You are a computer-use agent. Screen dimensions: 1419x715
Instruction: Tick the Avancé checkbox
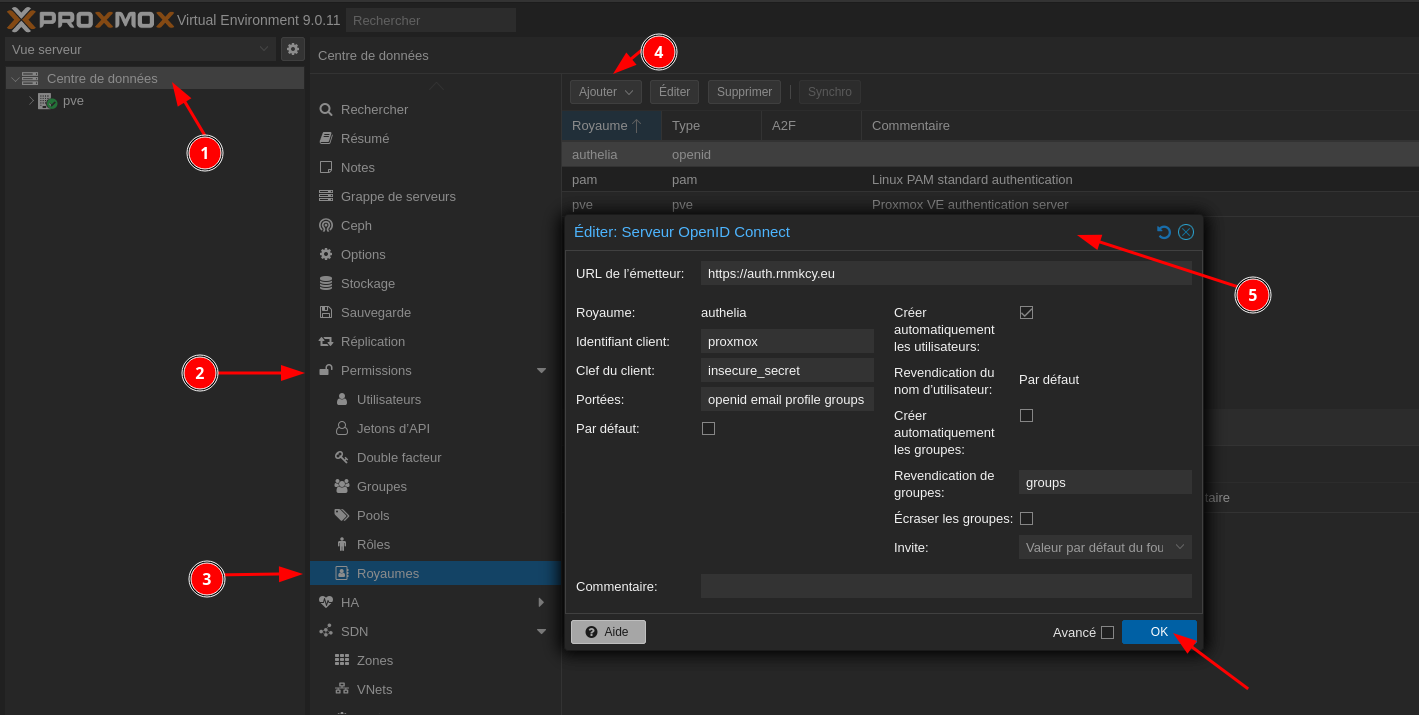1107,632
